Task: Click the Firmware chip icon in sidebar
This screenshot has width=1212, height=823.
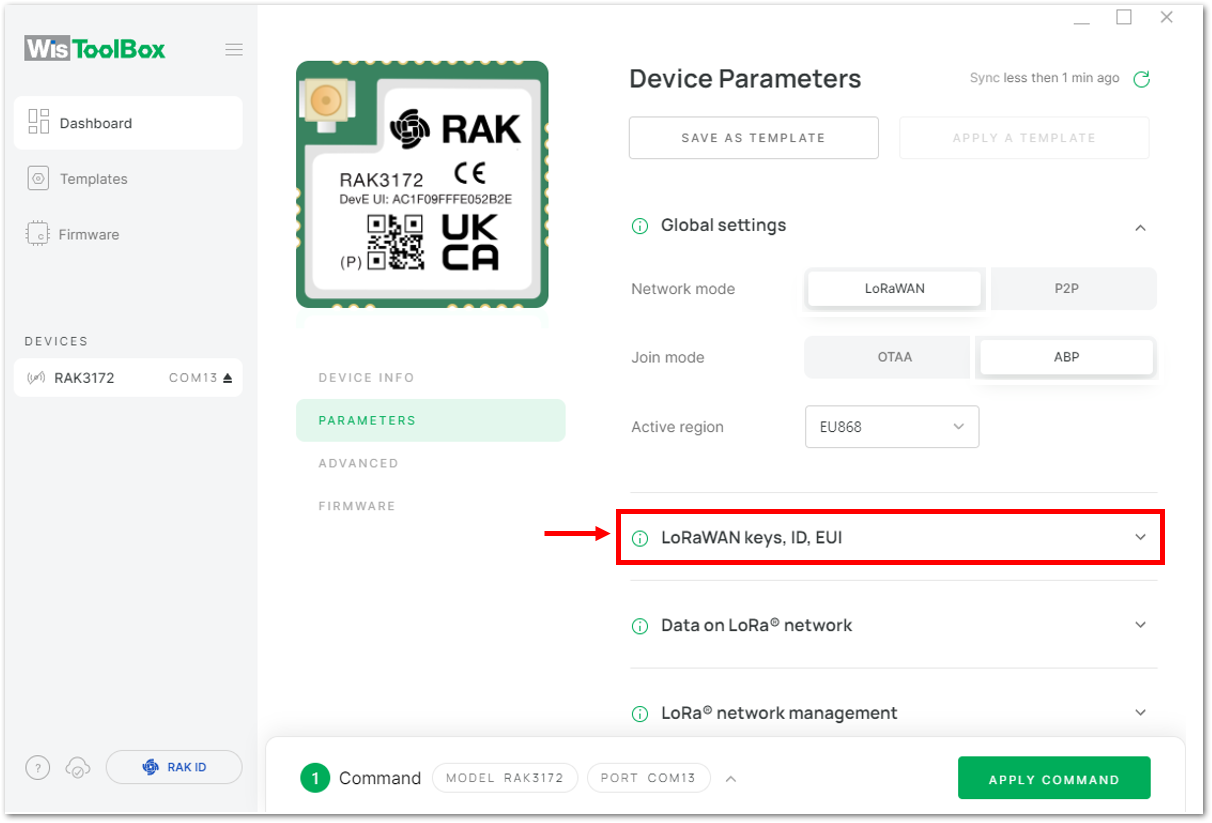Action: pos(37,234)
